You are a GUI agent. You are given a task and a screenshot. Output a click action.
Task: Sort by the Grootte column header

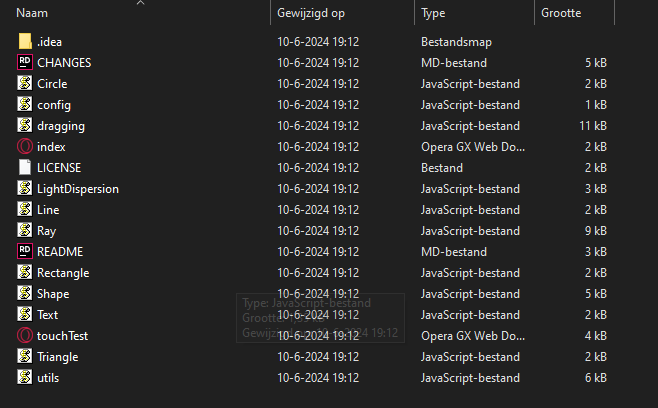tap(561, 14)
